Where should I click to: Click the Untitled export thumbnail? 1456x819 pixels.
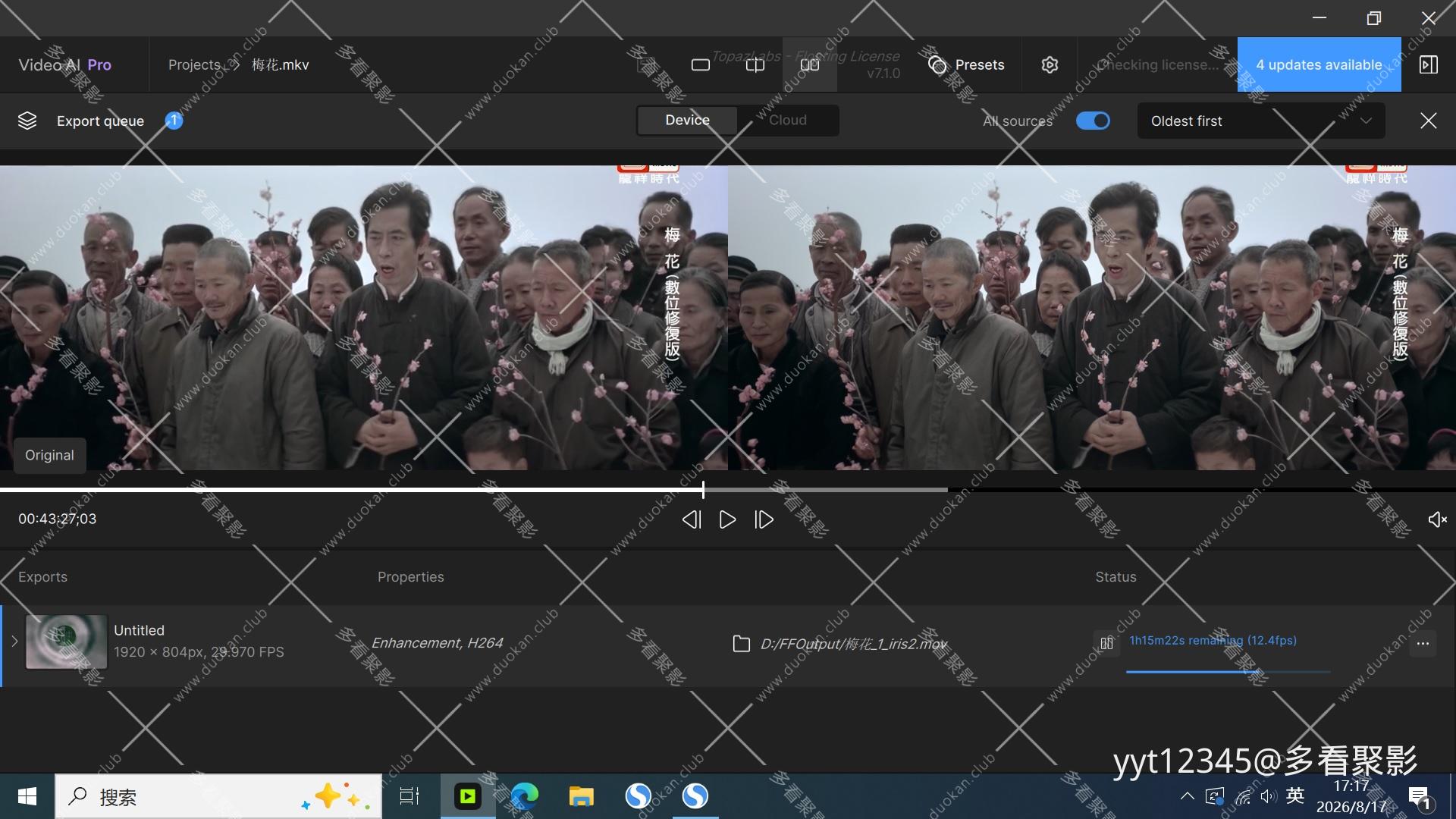[67, 642]
